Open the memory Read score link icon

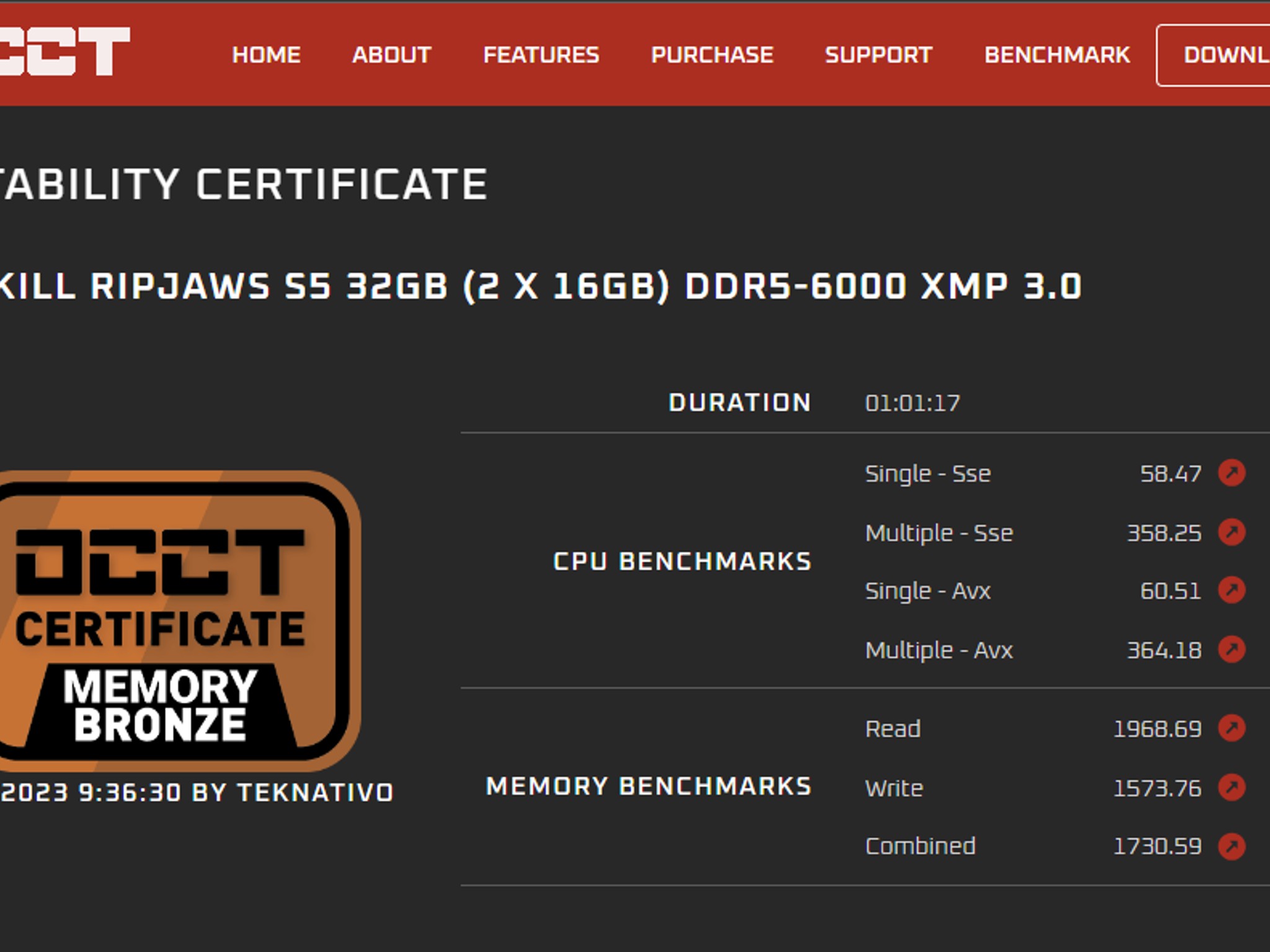pos(1232,728)
